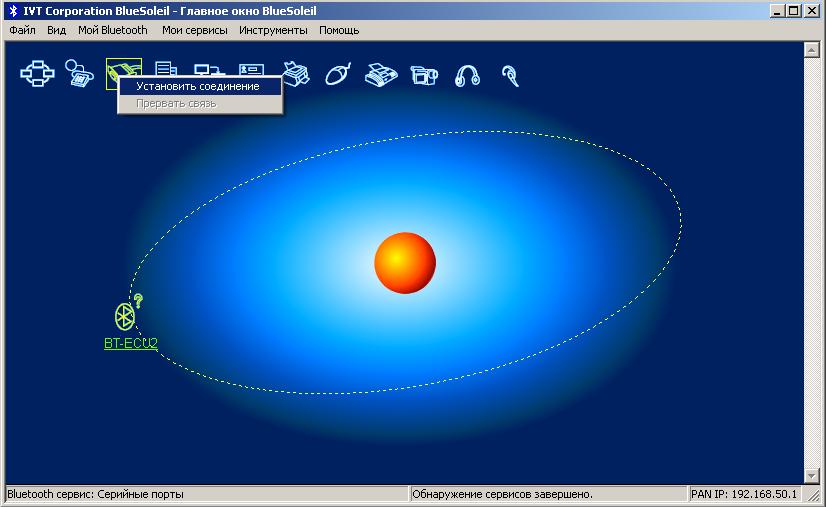Expand the Инструменты menu

coord(273,30)
